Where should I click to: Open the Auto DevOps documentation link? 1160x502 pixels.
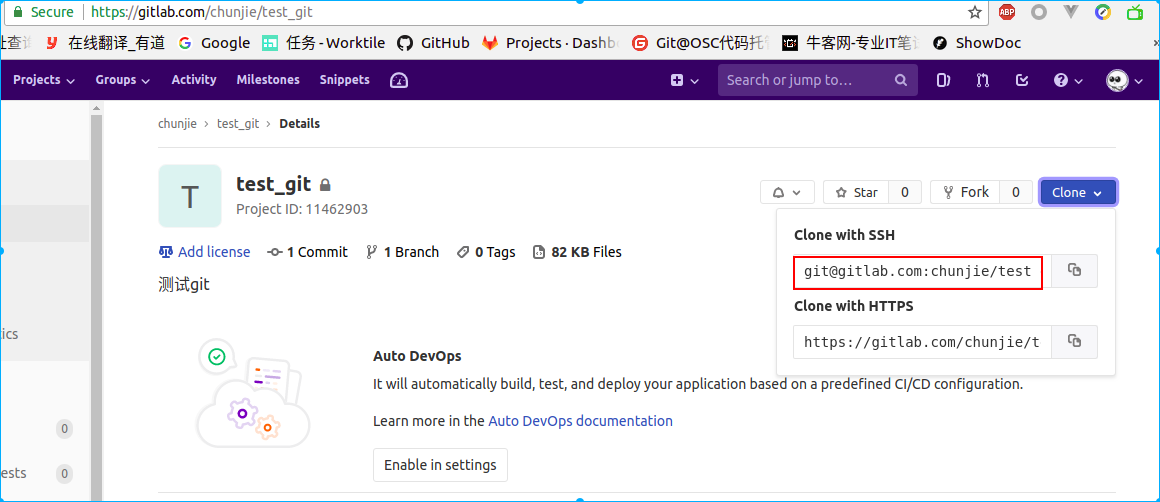coord(581,421)
